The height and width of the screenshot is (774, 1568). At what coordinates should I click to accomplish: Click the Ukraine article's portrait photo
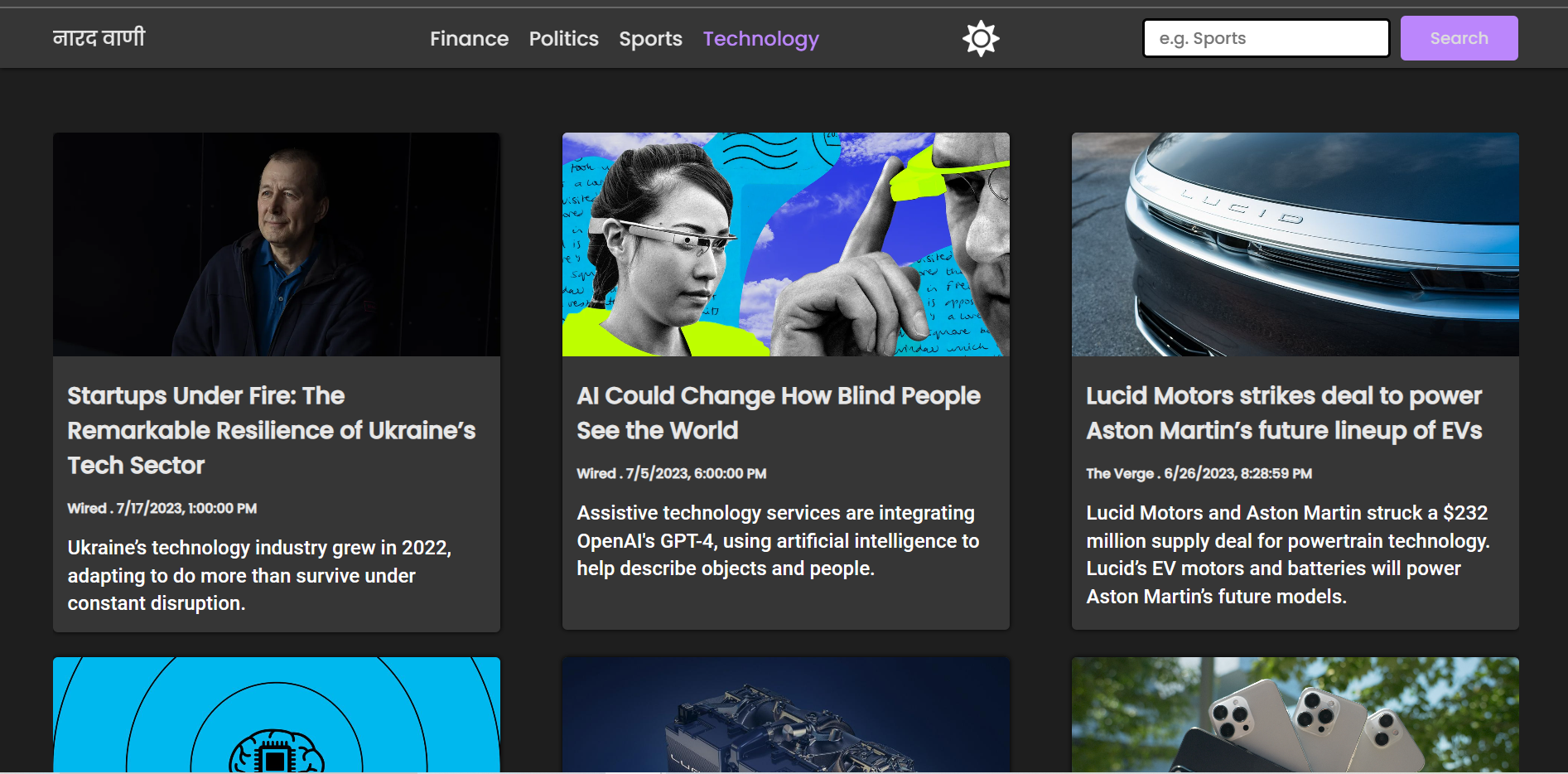click(277, 244)
